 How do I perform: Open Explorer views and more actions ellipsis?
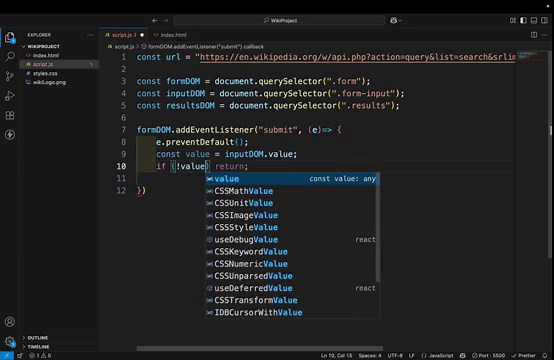[90, 35]
